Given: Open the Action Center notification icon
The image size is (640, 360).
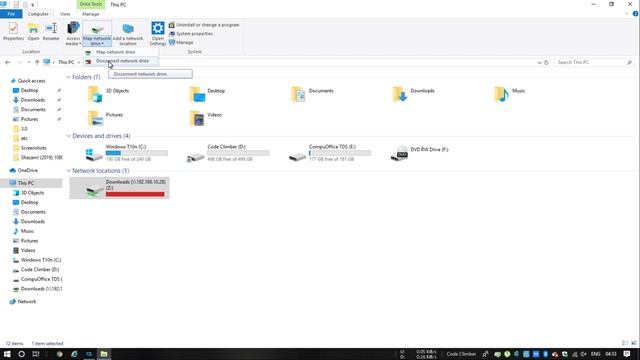Looking at the screenshot, I should click(x=627, y=354).
